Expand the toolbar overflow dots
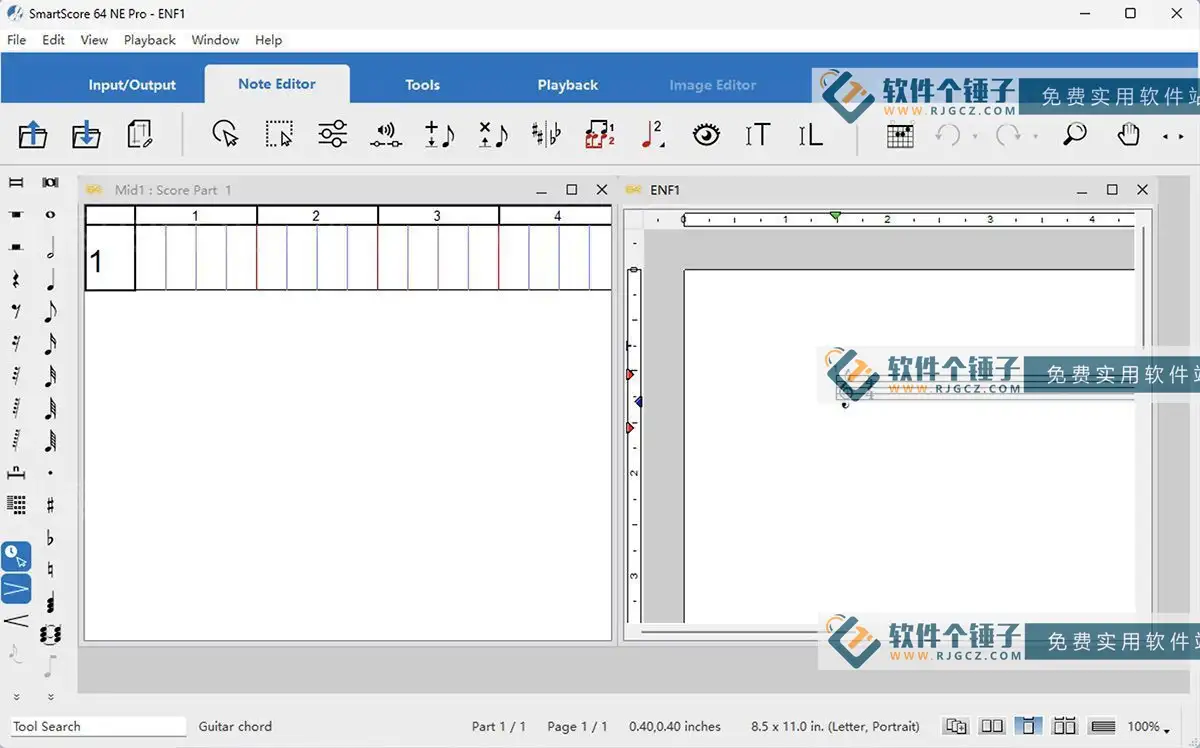Image resolution: width=1200 pixels, height=748 pixels. (x=1173, y=136)
